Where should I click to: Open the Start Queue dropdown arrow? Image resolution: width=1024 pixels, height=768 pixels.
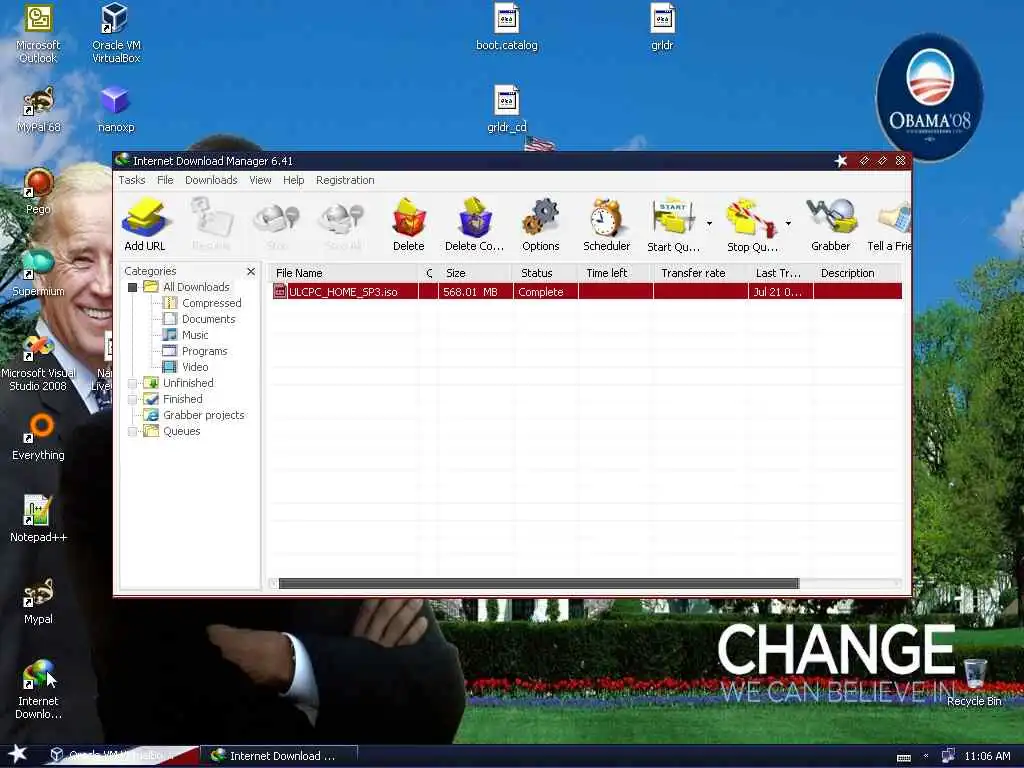(x=709, y=223)
